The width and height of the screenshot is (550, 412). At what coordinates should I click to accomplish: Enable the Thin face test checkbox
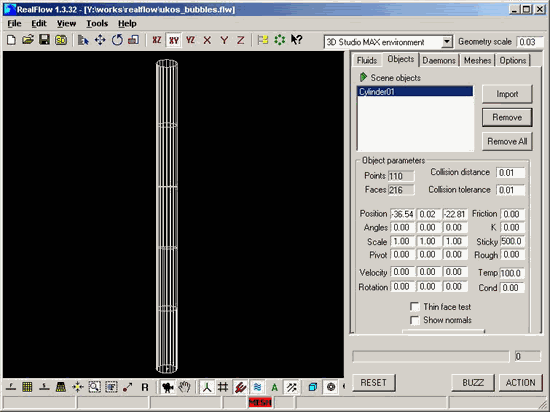[x=415, y=307]
